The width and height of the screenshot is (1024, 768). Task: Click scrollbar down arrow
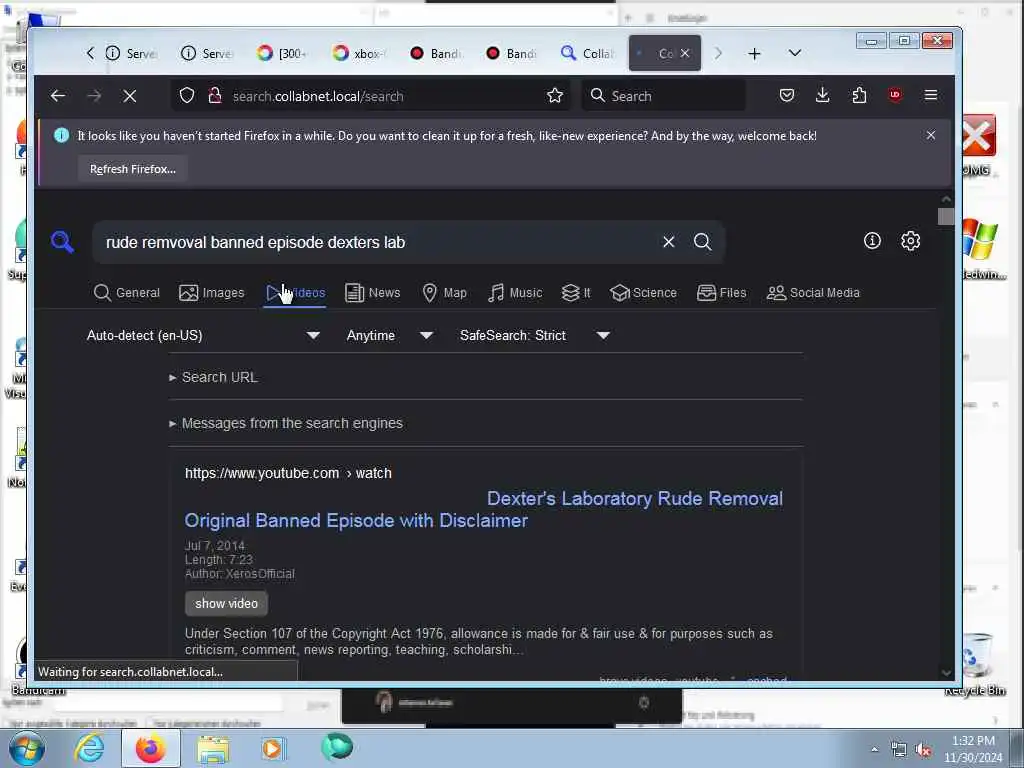(946, 673)
